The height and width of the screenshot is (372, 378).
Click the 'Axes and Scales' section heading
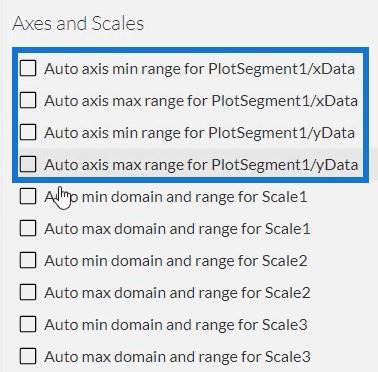pos(78,24)
